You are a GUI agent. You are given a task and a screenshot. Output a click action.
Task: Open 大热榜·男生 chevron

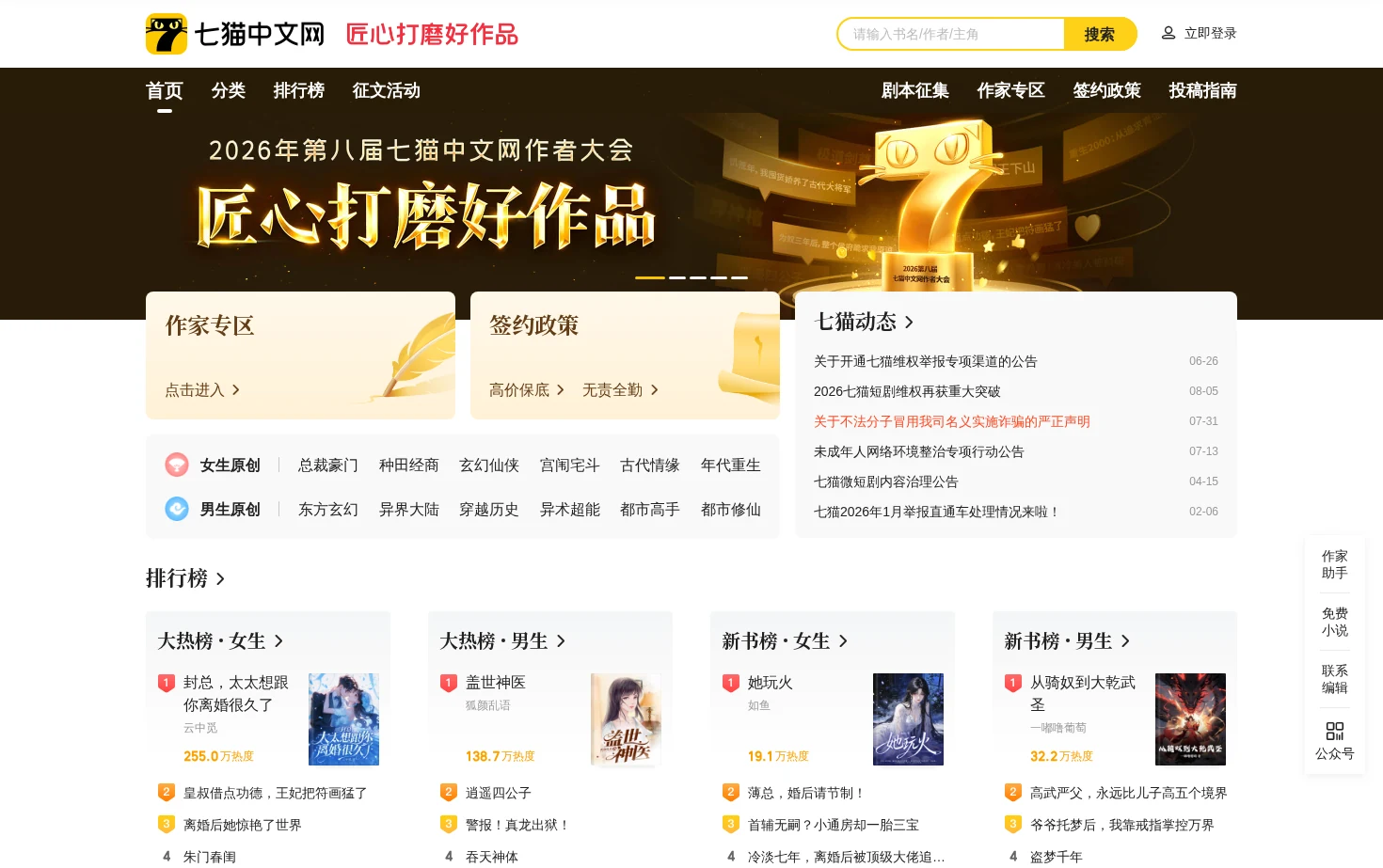tap(561, 641)
